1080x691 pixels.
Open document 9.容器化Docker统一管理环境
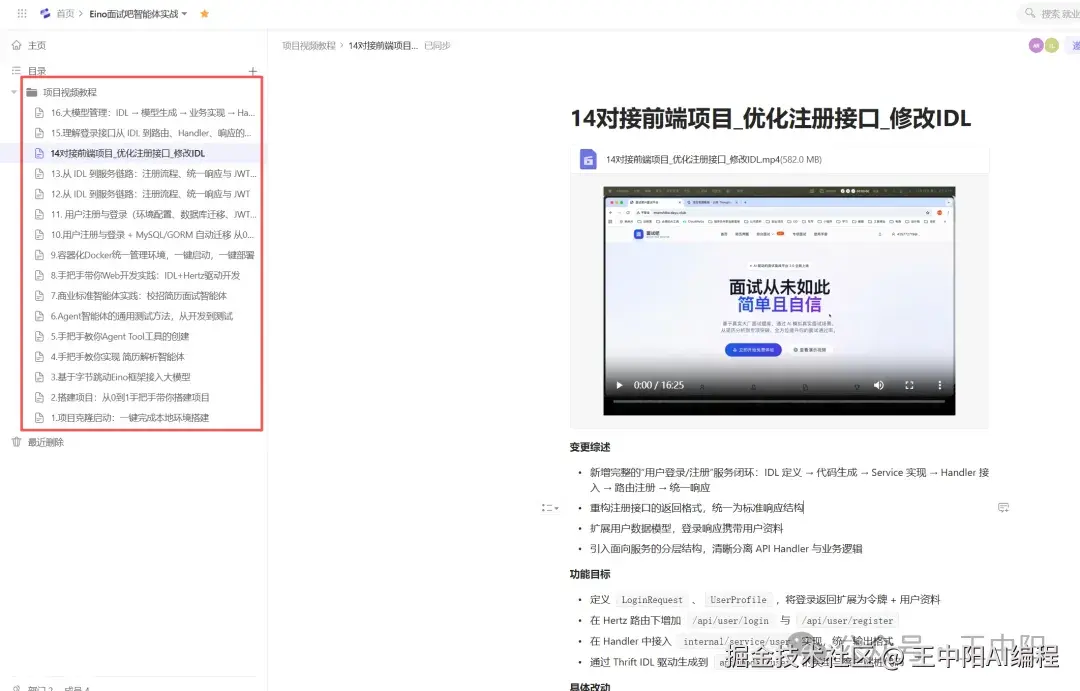[x=152, y=255]
